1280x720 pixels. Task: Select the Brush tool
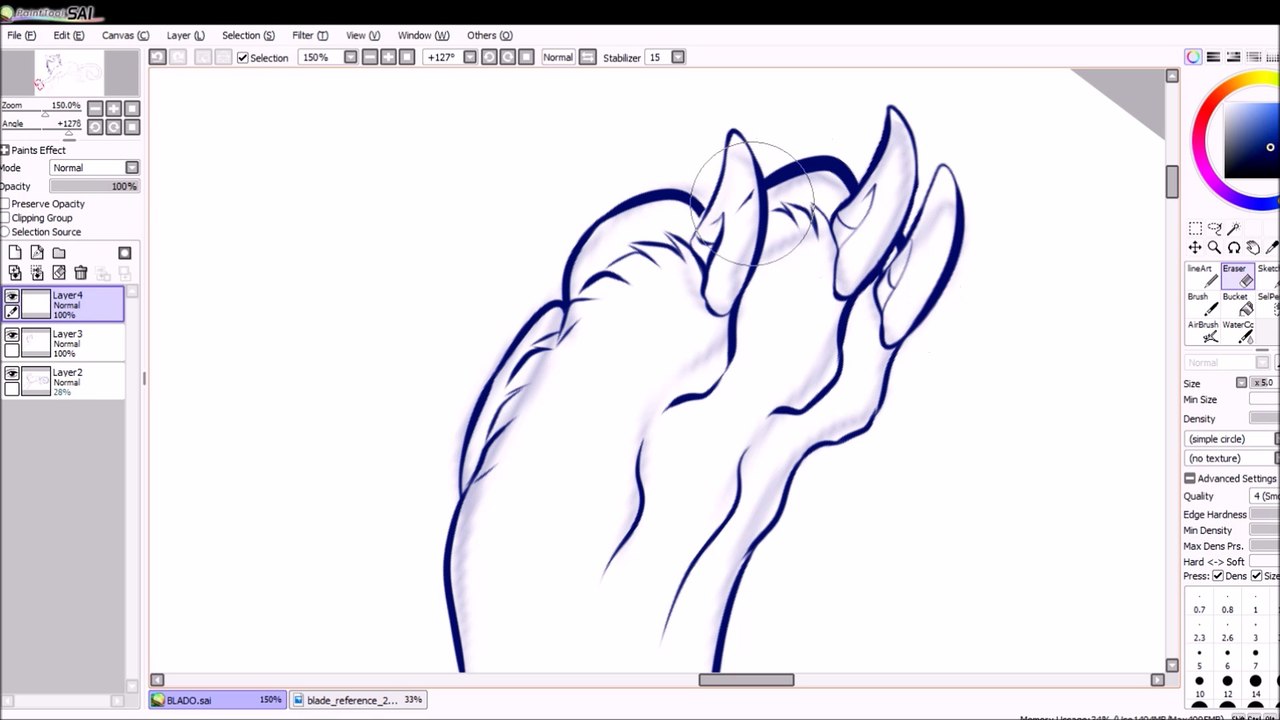tap(1202, 304)
